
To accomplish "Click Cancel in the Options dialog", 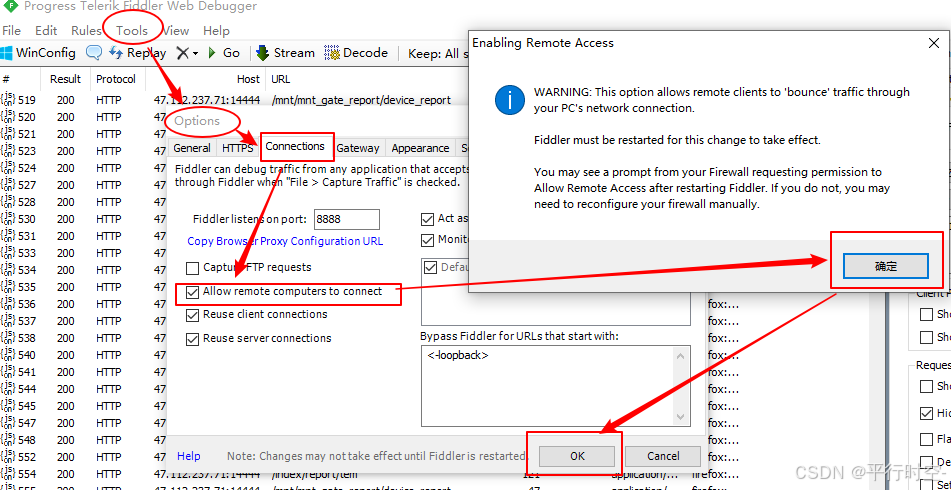I will pos(663,456).
